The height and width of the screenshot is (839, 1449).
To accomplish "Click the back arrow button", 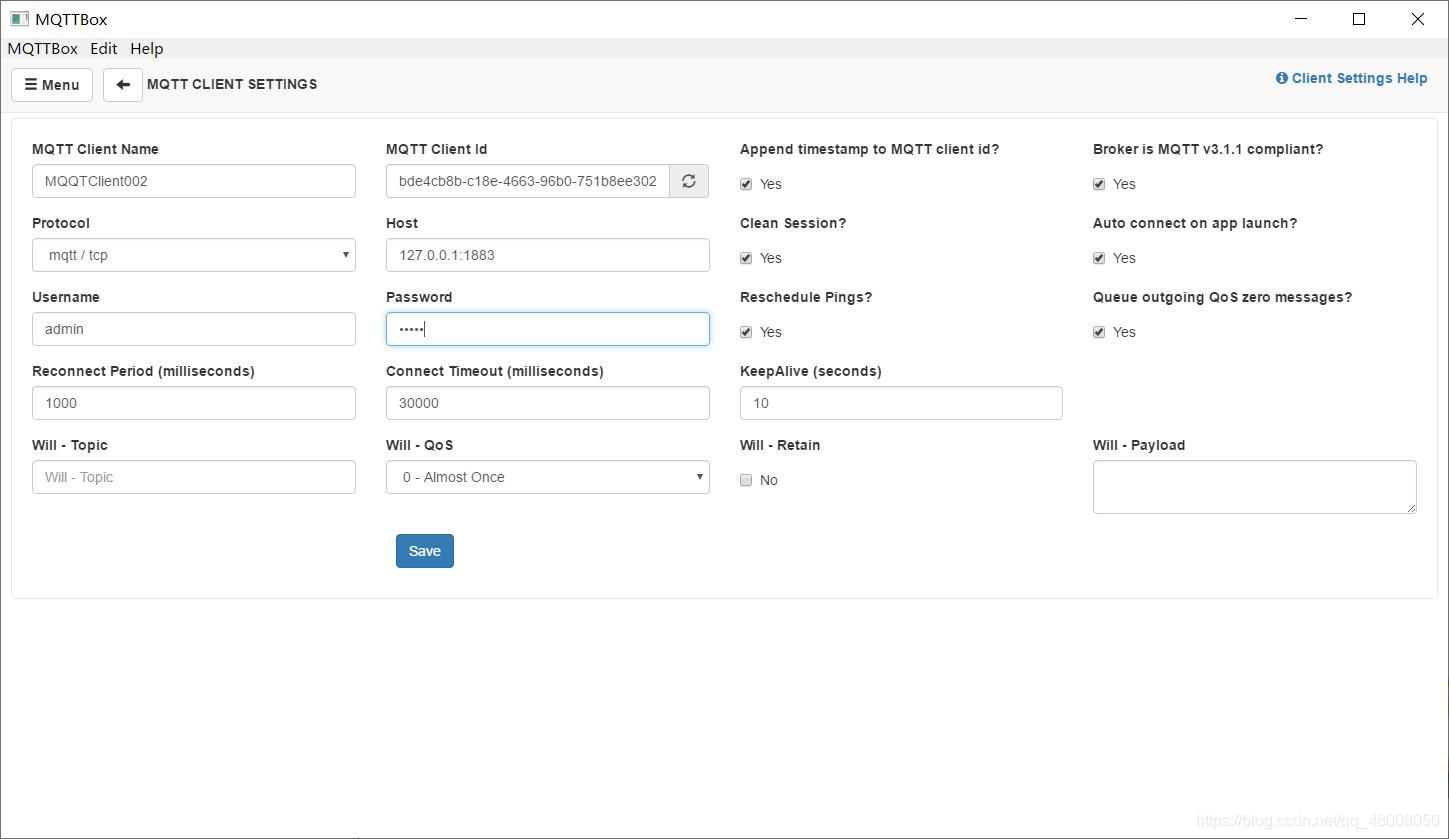I will [123, 85].
